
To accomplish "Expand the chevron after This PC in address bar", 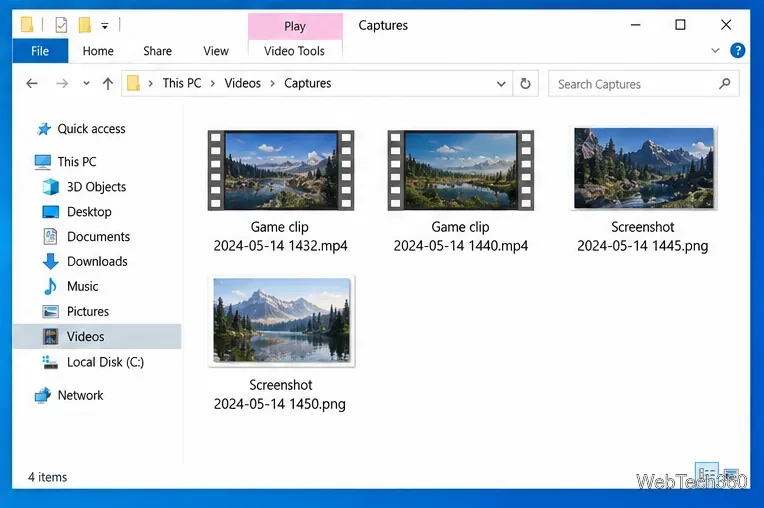I will tap(213, 84).
